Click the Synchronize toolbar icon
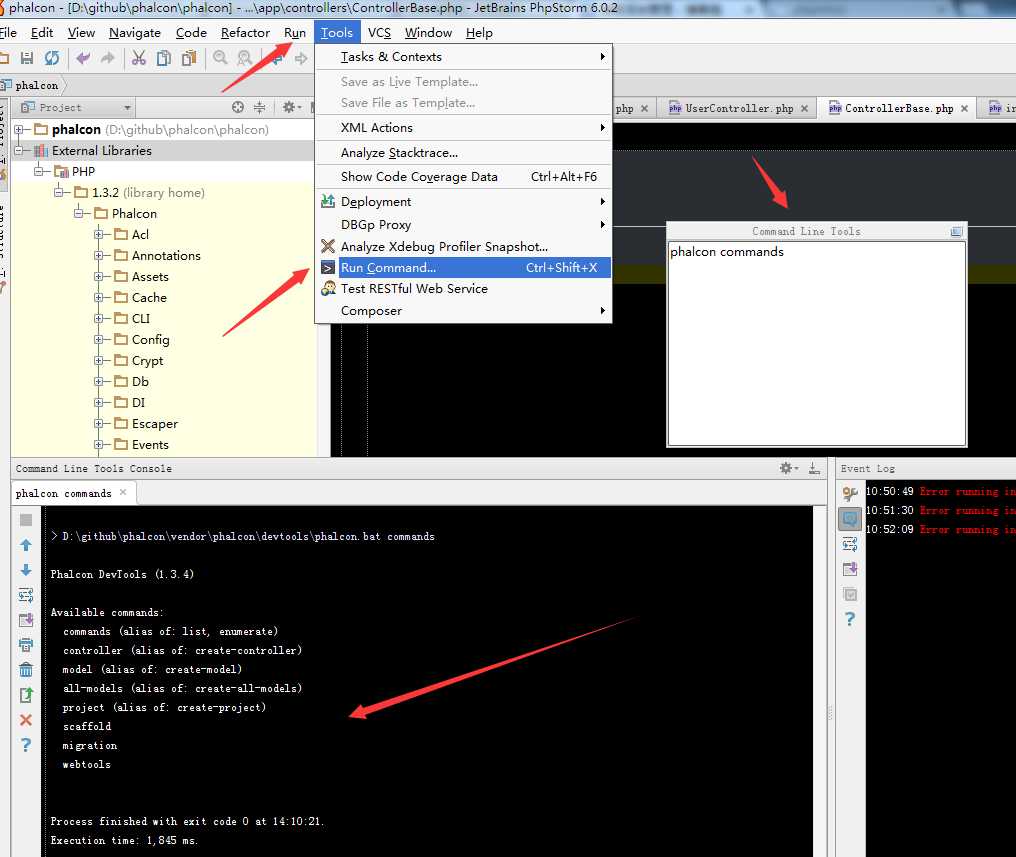The width and height of the screenshot is (1016, 857). point(52,58)
